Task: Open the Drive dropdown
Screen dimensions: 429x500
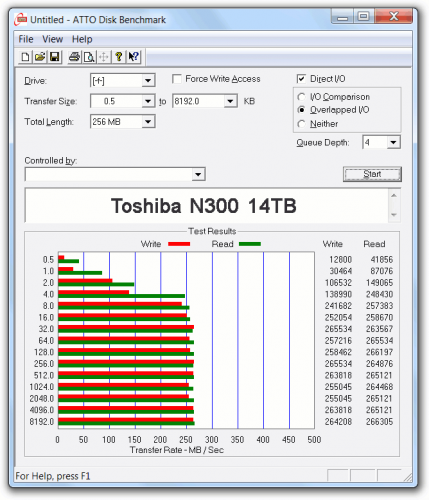Action: [x=148, y=81]
